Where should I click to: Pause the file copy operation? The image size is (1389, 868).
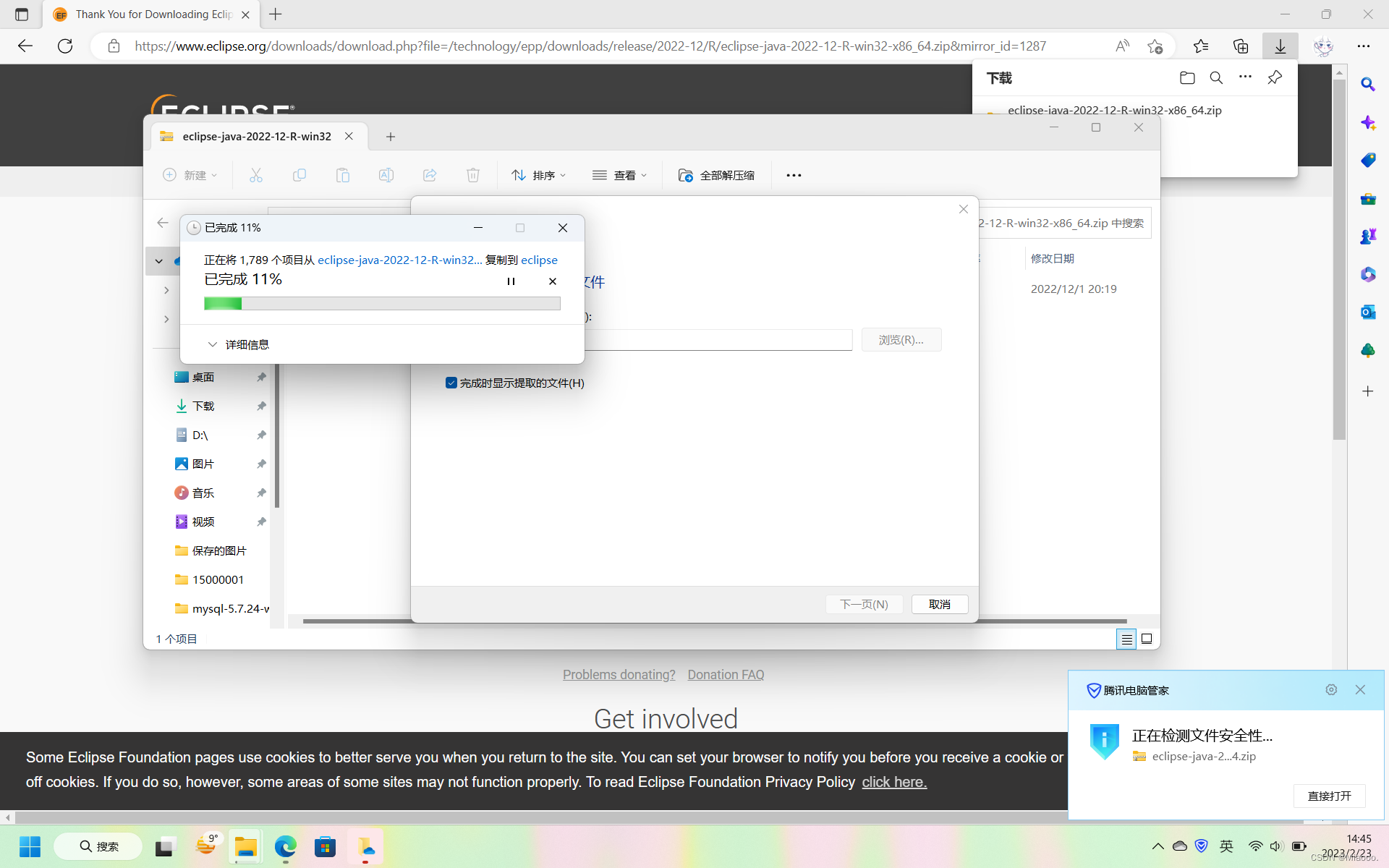[511, 281]
